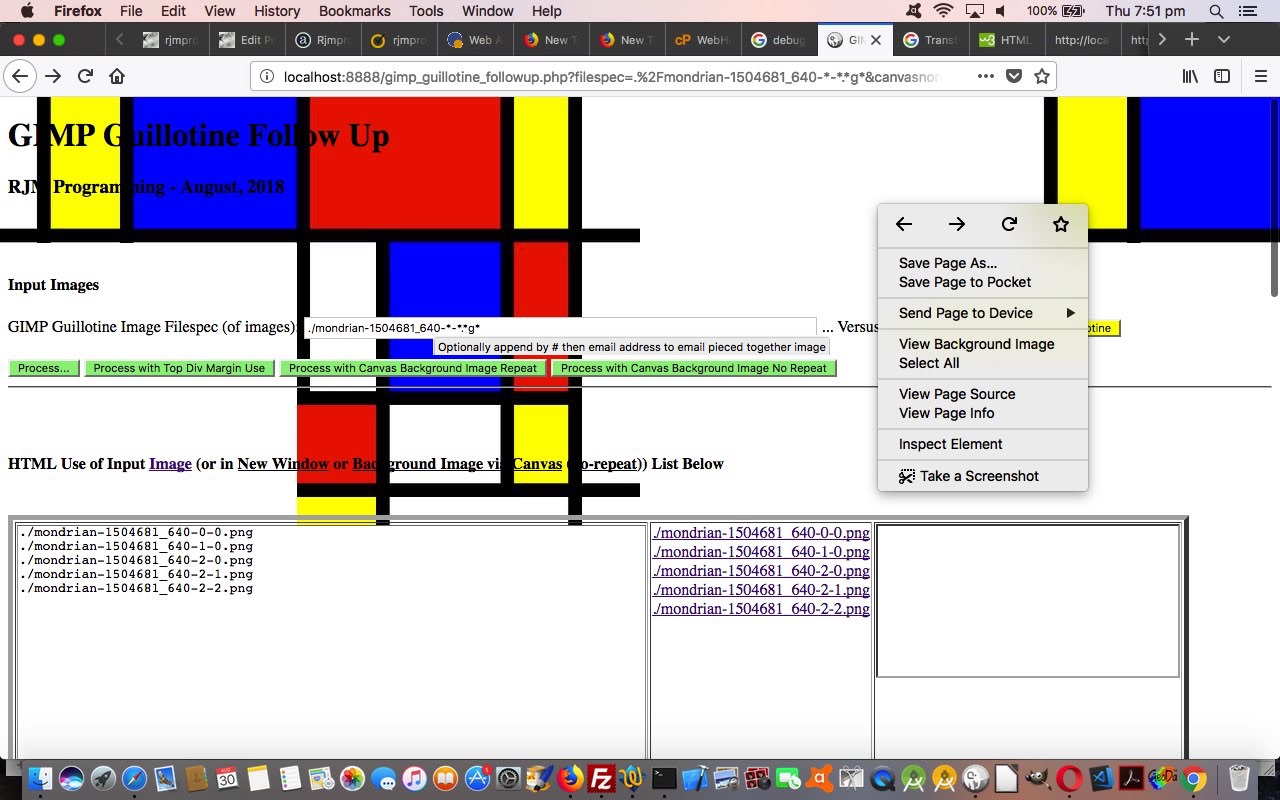The width and height of the screenshot is (1280, 800).
Task: Open Terminal from the dock
Action: (x=664, y=778)
